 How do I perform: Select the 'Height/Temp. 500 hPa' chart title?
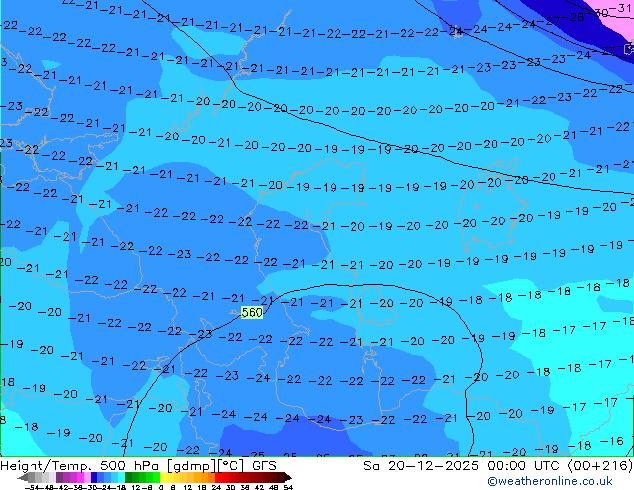(x=81, y=466)
